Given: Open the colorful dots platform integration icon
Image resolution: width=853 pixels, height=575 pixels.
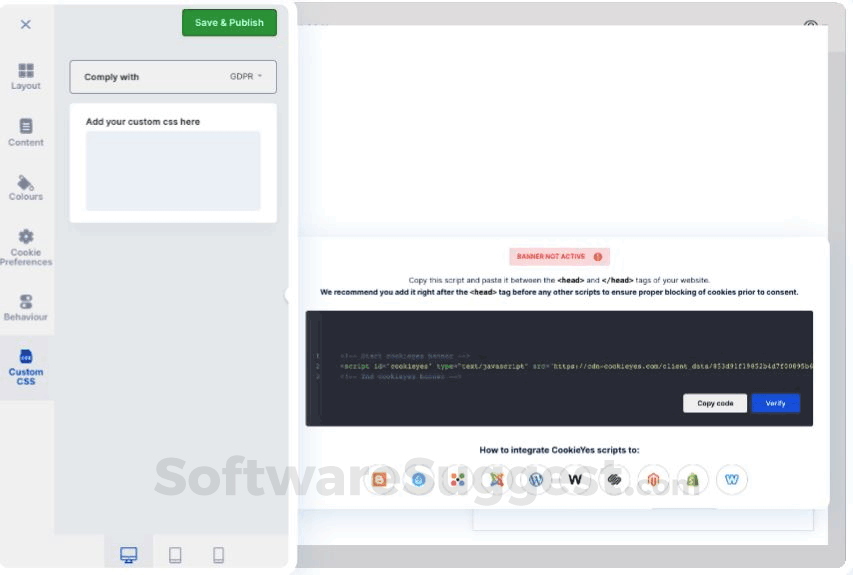Looking at the screenshot, I should tap(458, 479).
